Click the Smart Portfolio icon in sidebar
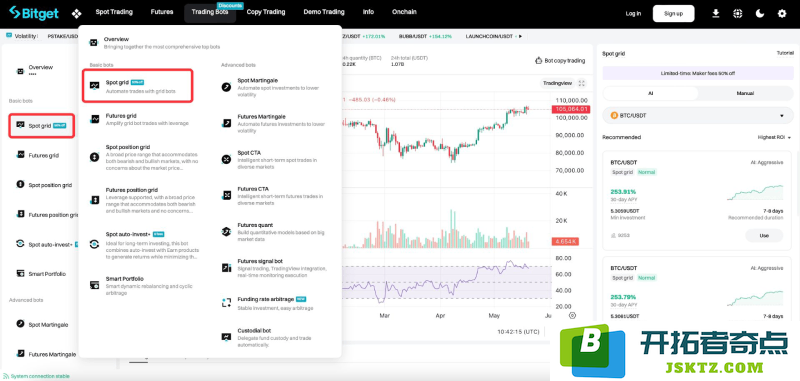This screenshot has height=381, width=800. (x=20, y=274)
